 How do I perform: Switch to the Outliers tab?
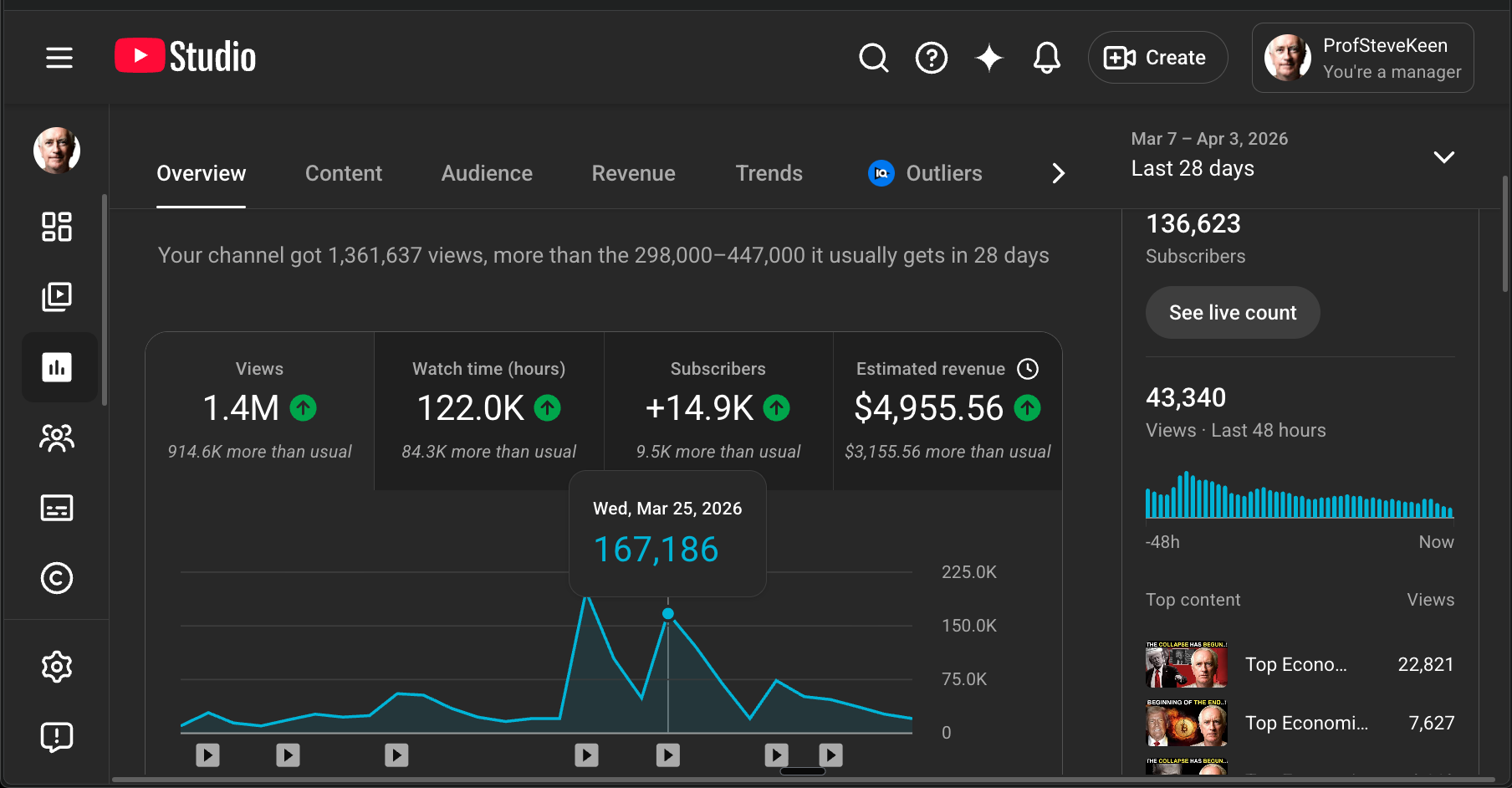[926, 173]
